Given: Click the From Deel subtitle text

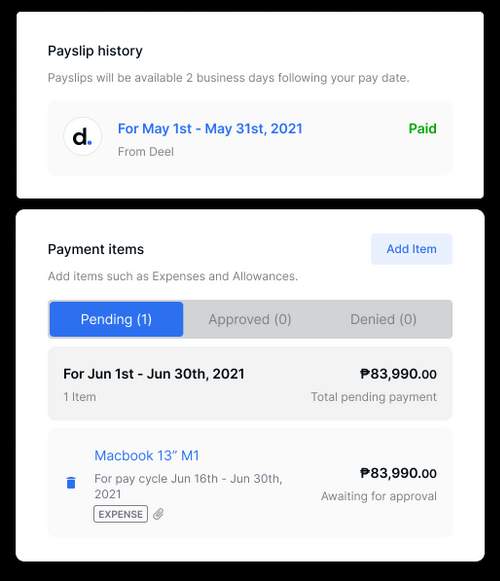Looking at the screenshot, I should coord(146,152).
